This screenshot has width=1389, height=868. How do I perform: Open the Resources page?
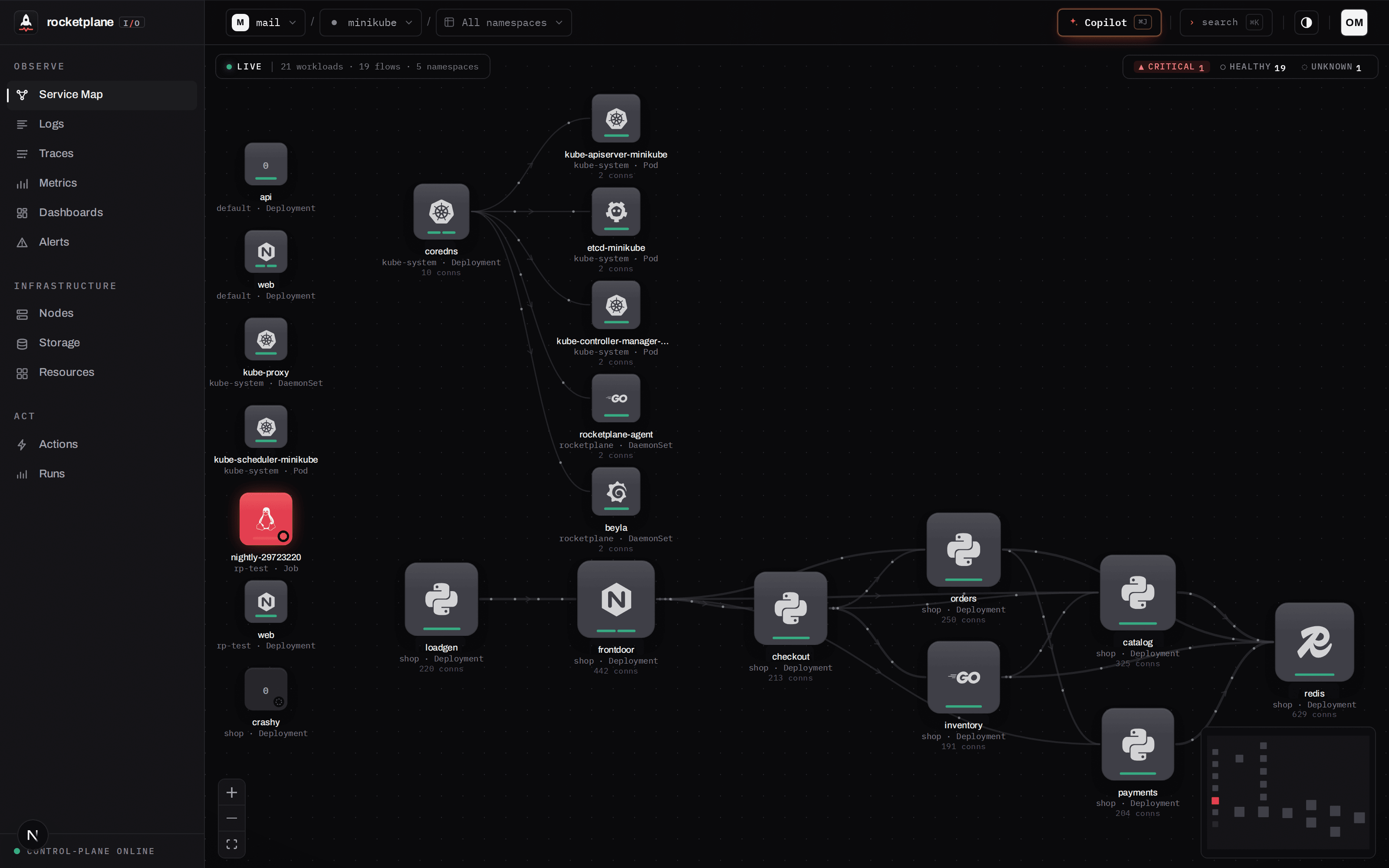(x=102, y=372)
